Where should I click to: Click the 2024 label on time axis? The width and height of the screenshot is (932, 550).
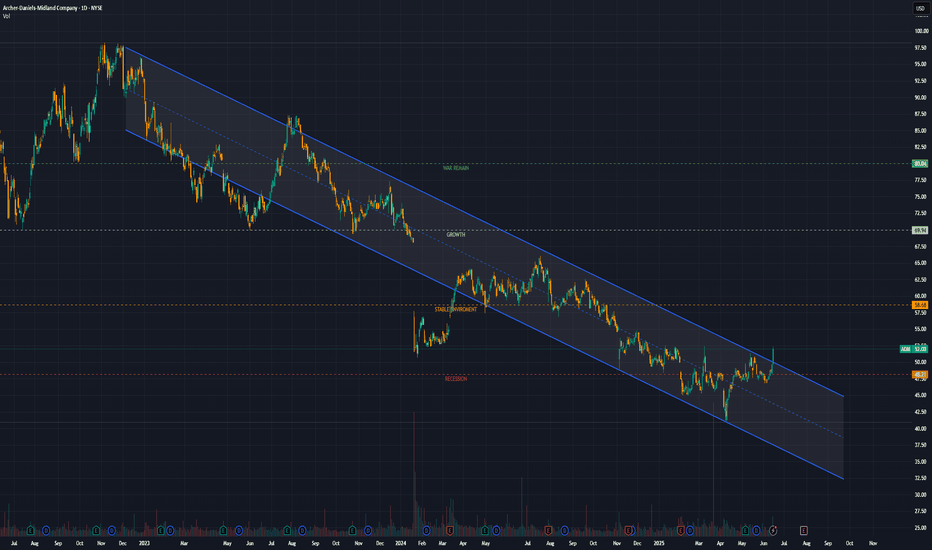pyautogui.click(x=401, y=543)
